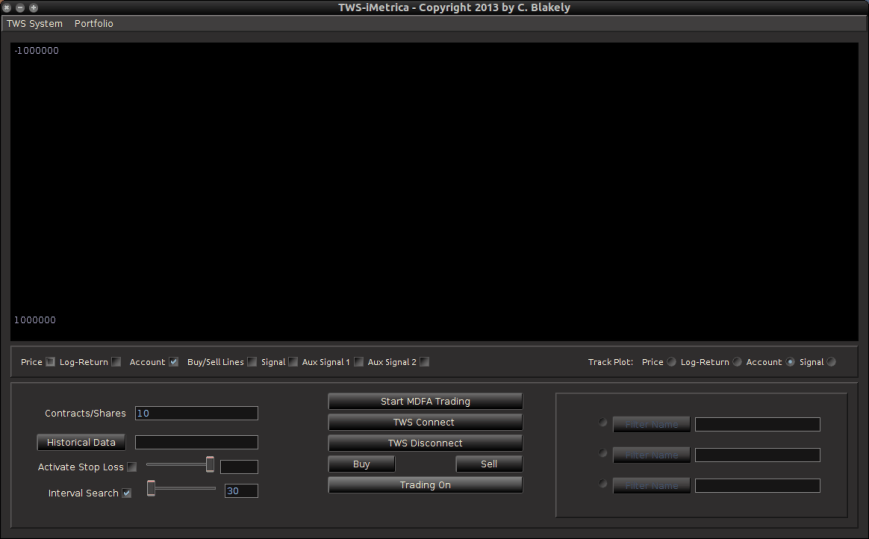This screenshot has height=539, width=869.
Task: Click the Stop Loss slider handle
Action: click(x=210, y=464)
